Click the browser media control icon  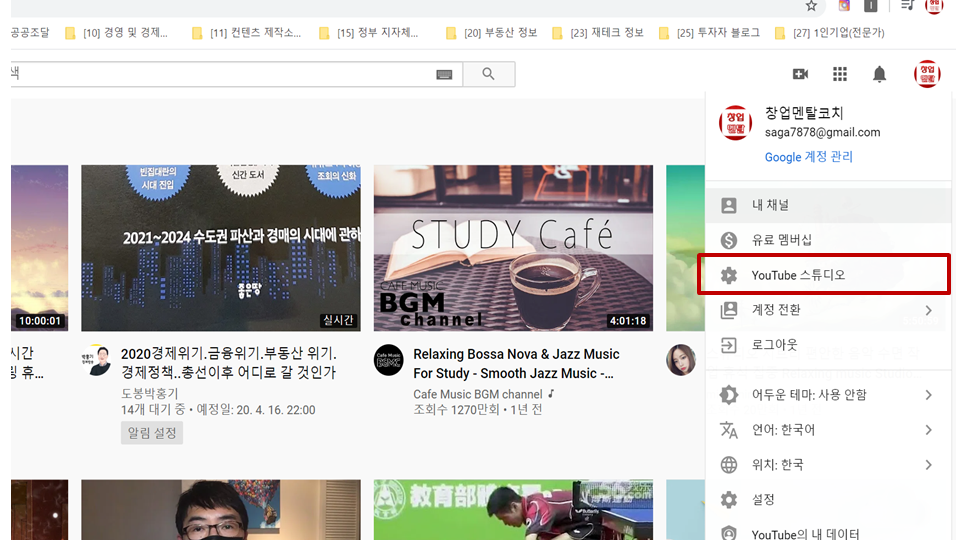pos(907,6)
